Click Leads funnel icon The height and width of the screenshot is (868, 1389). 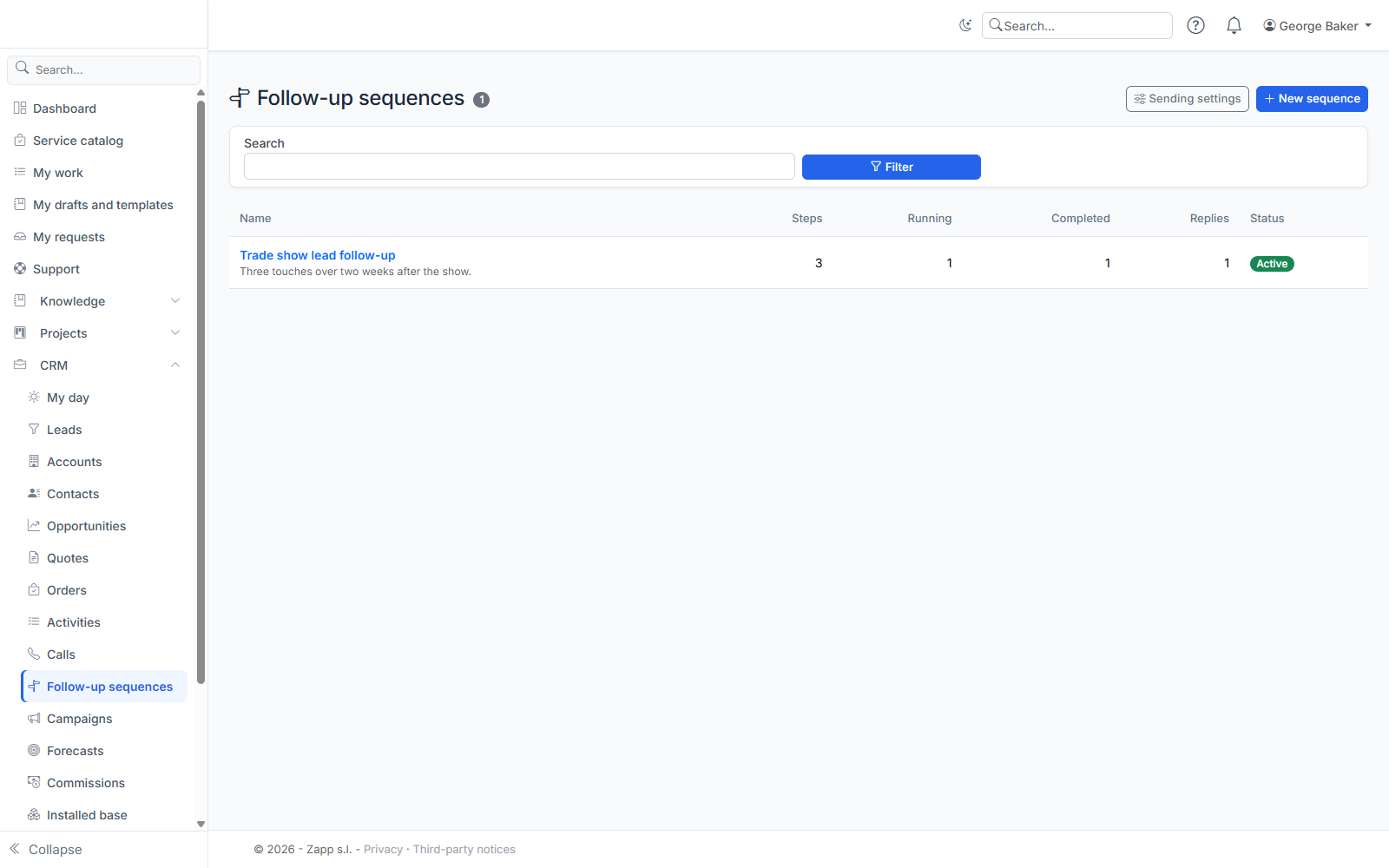(x=34, y=429)
